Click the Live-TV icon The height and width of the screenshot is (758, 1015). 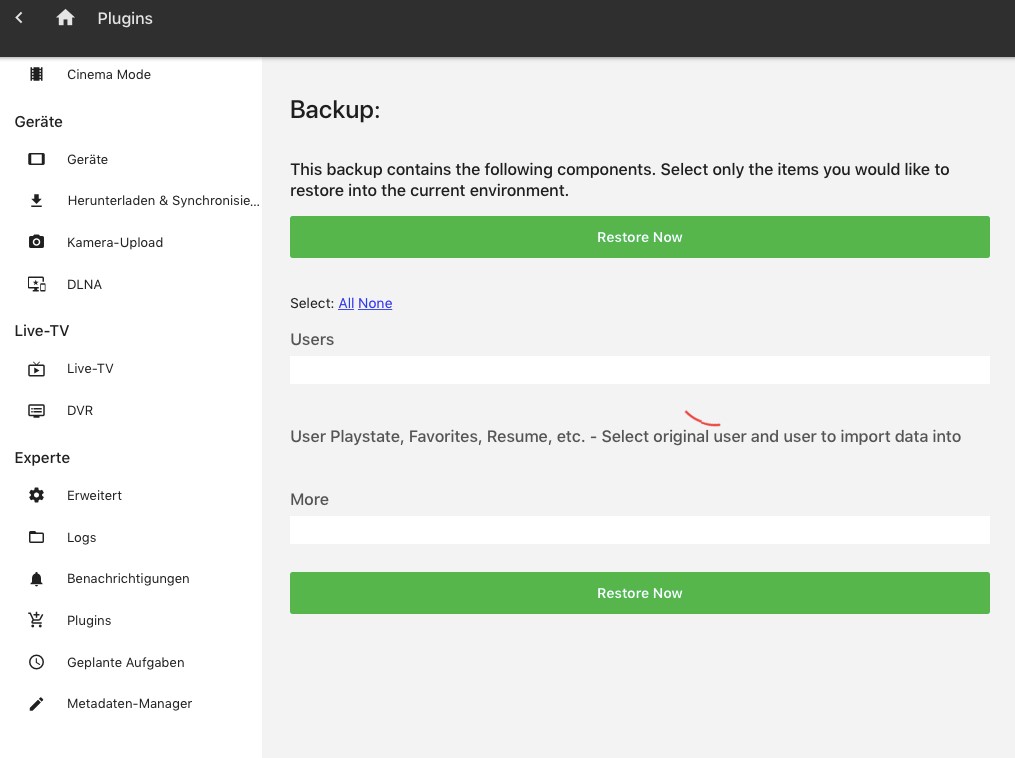point(37,369)
